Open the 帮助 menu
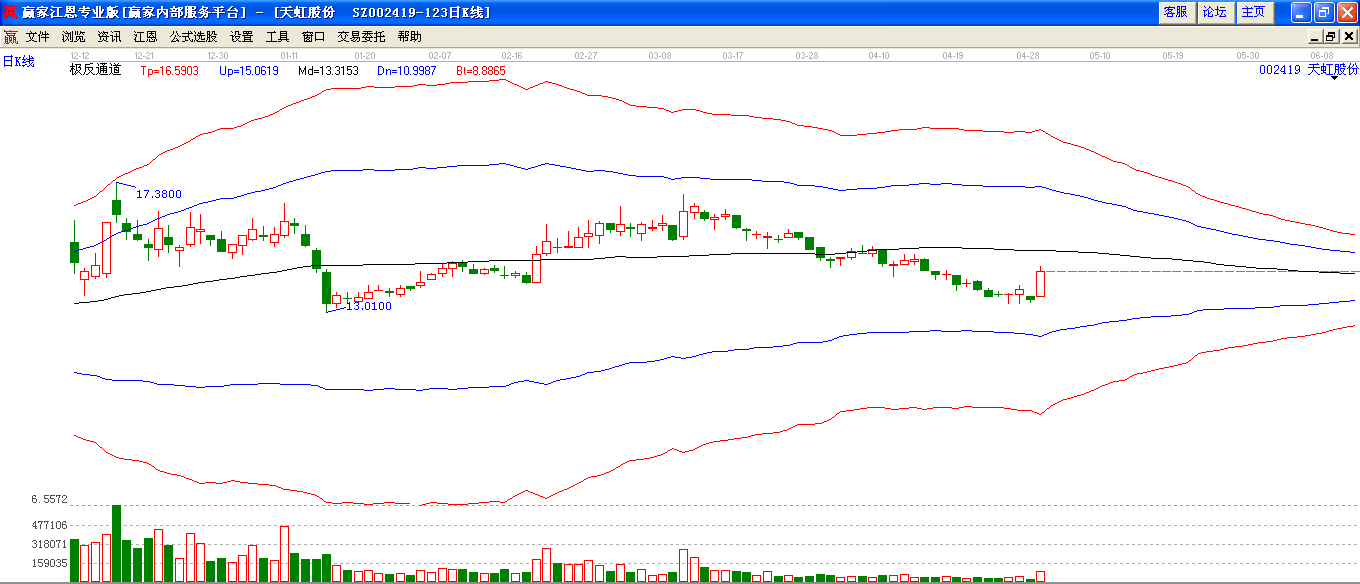 click(x=409, y=37)
